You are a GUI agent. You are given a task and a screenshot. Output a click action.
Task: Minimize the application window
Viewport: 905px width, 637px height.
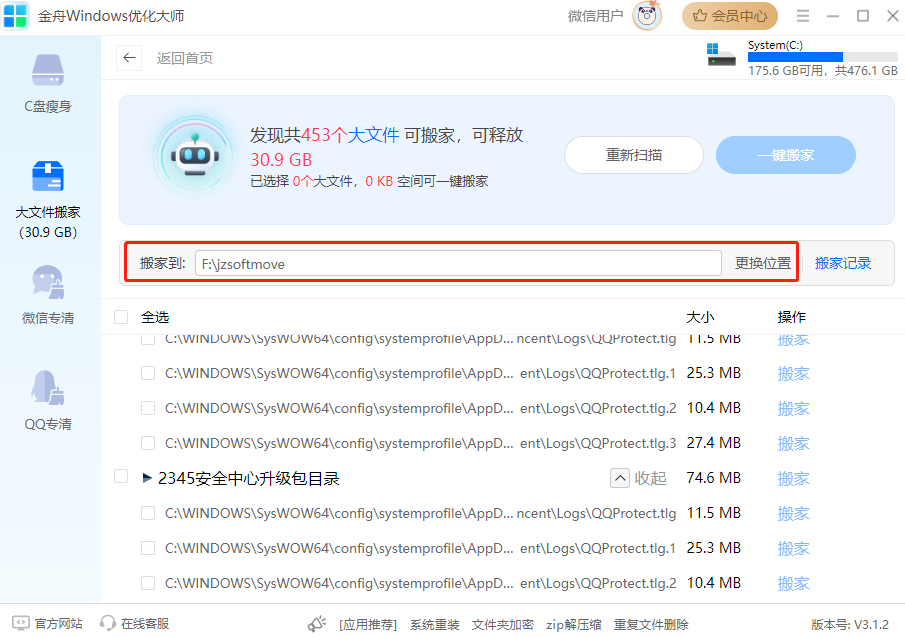tap(833, 16)
